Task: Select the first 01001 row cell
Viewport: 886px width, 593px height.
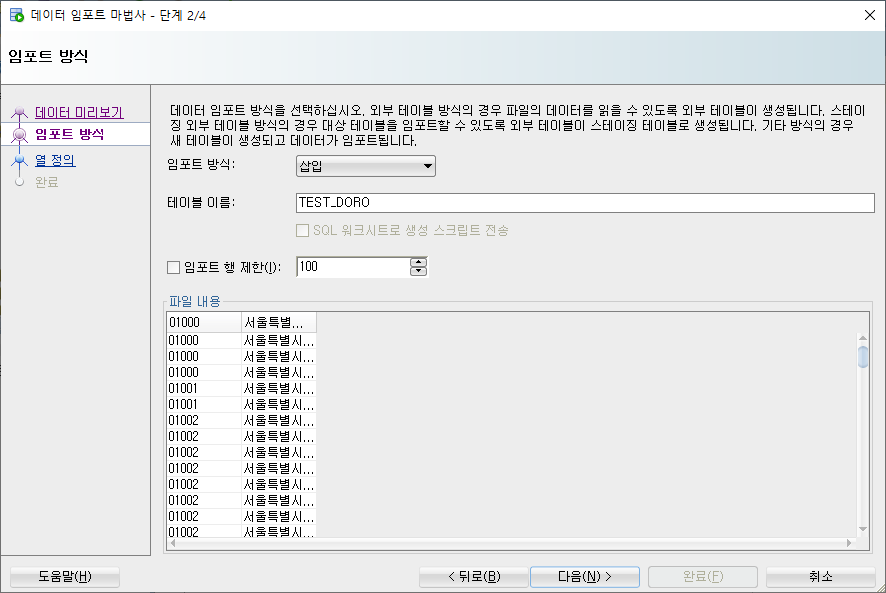Action: coord(204,388)
